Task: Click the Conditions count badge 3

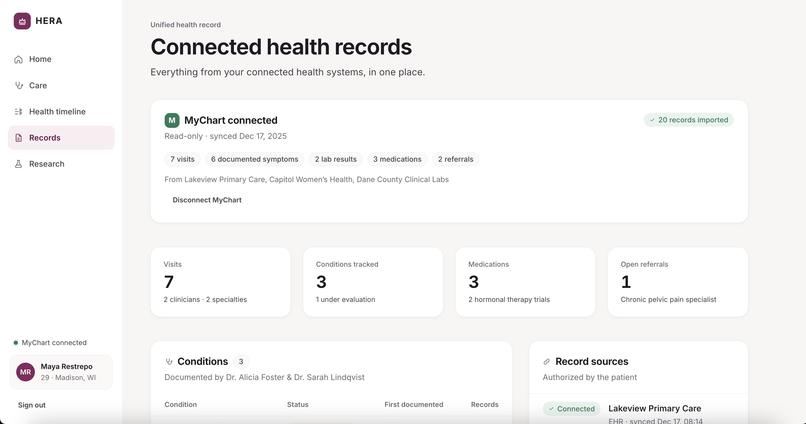Action: coord(241,362)
